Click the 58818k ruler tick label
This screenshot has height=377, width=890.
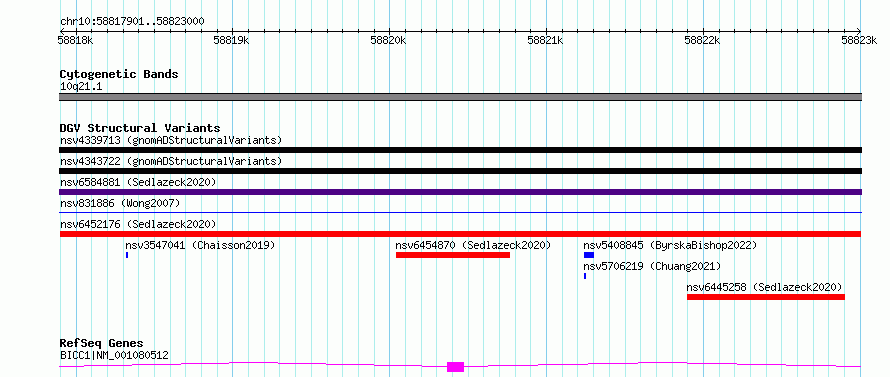[75, 40]
